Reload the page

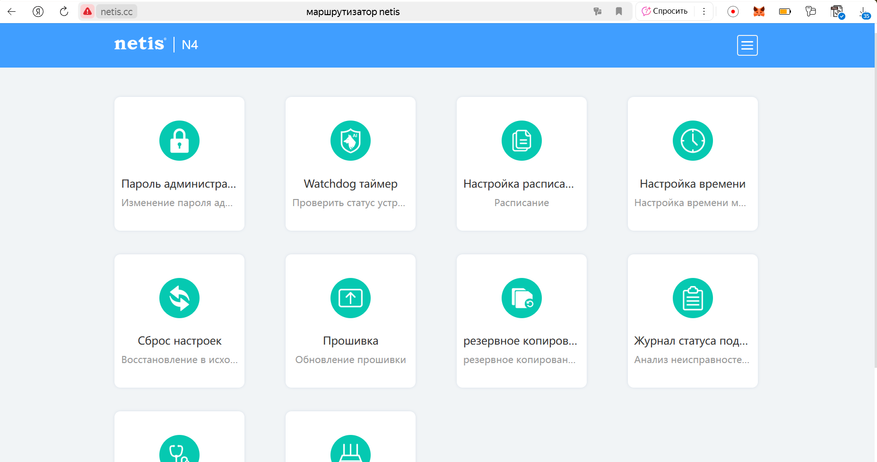64,11
